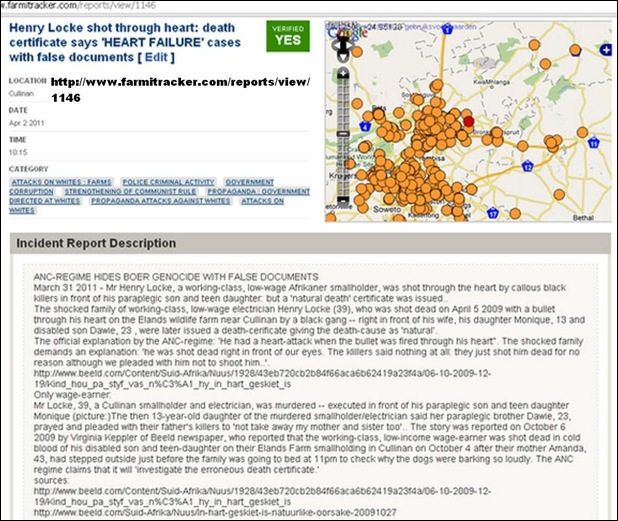Click the browser address bar URL

pos(79,6)
